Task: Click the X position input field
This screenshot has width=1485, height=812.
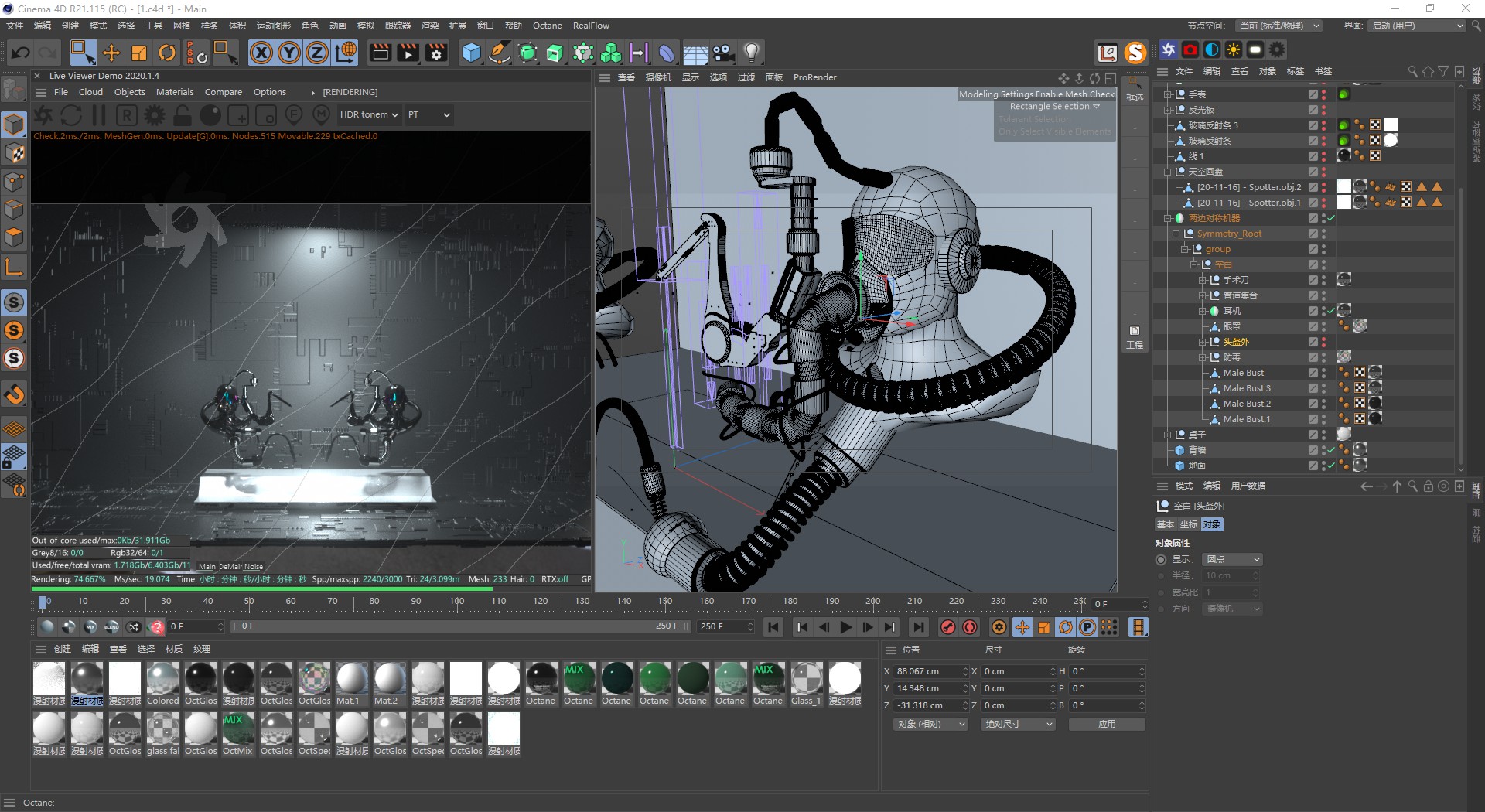Action: pyautogui.click(x=930, y=671)
